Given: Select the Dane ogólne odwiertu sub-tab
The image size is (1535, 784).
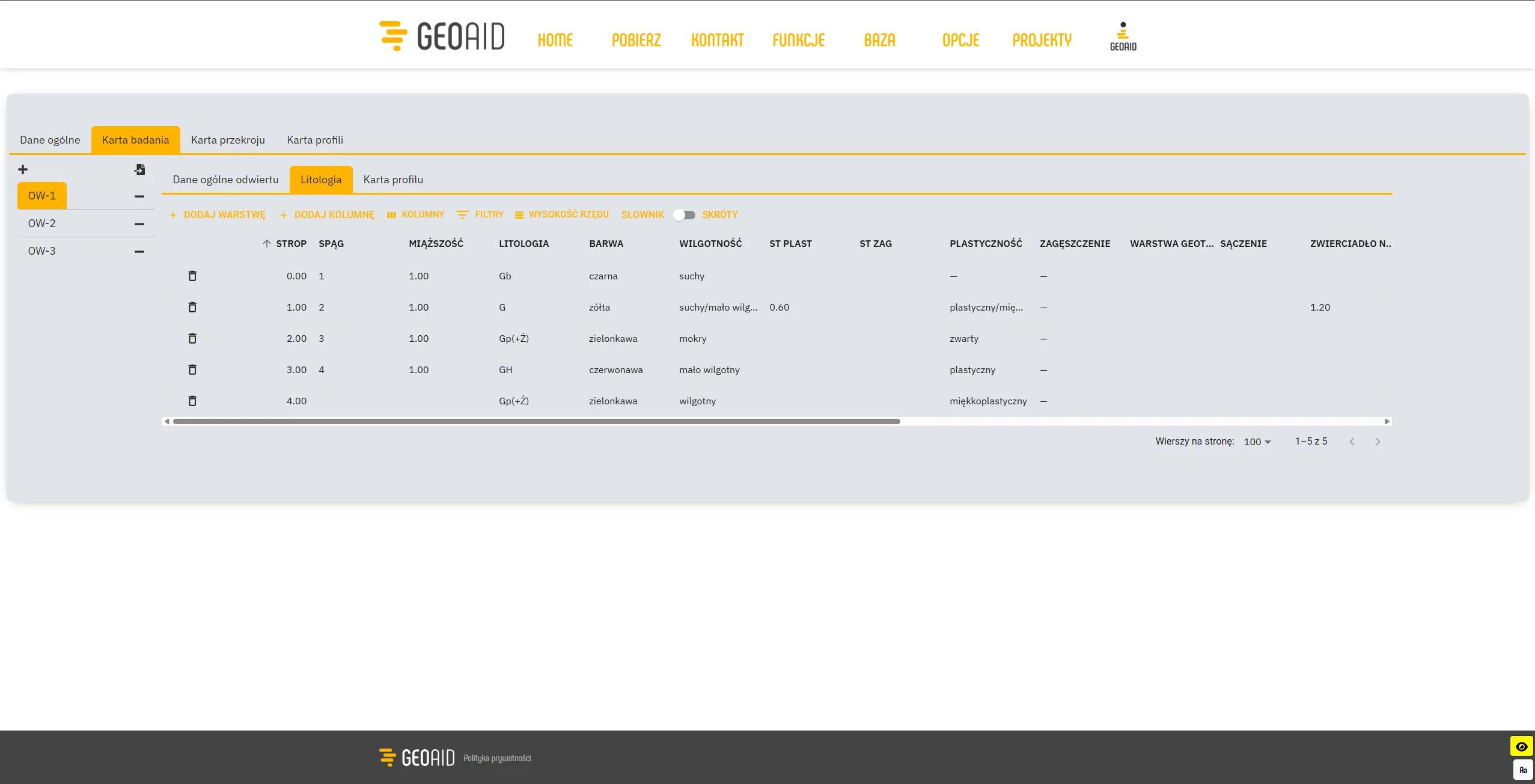Looking at the screenshot, I should 225,180.
